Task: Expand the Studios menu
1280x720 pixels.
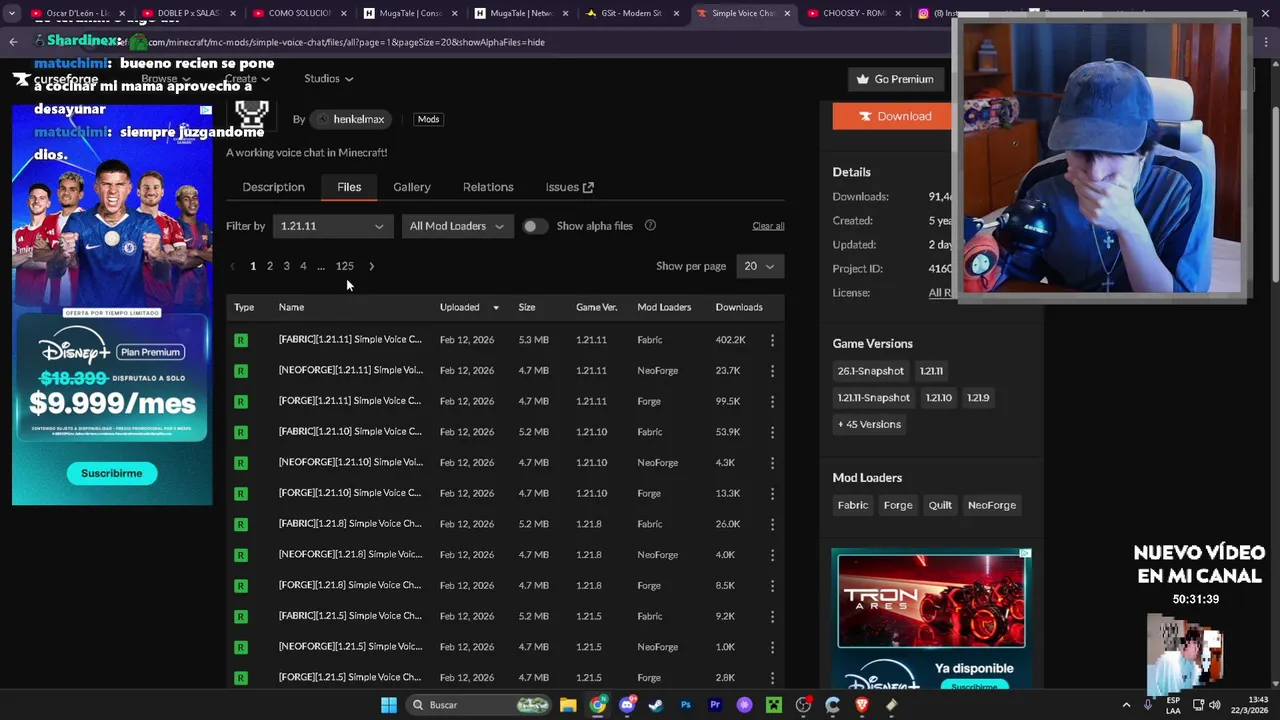Action: [x=328, y=78]
